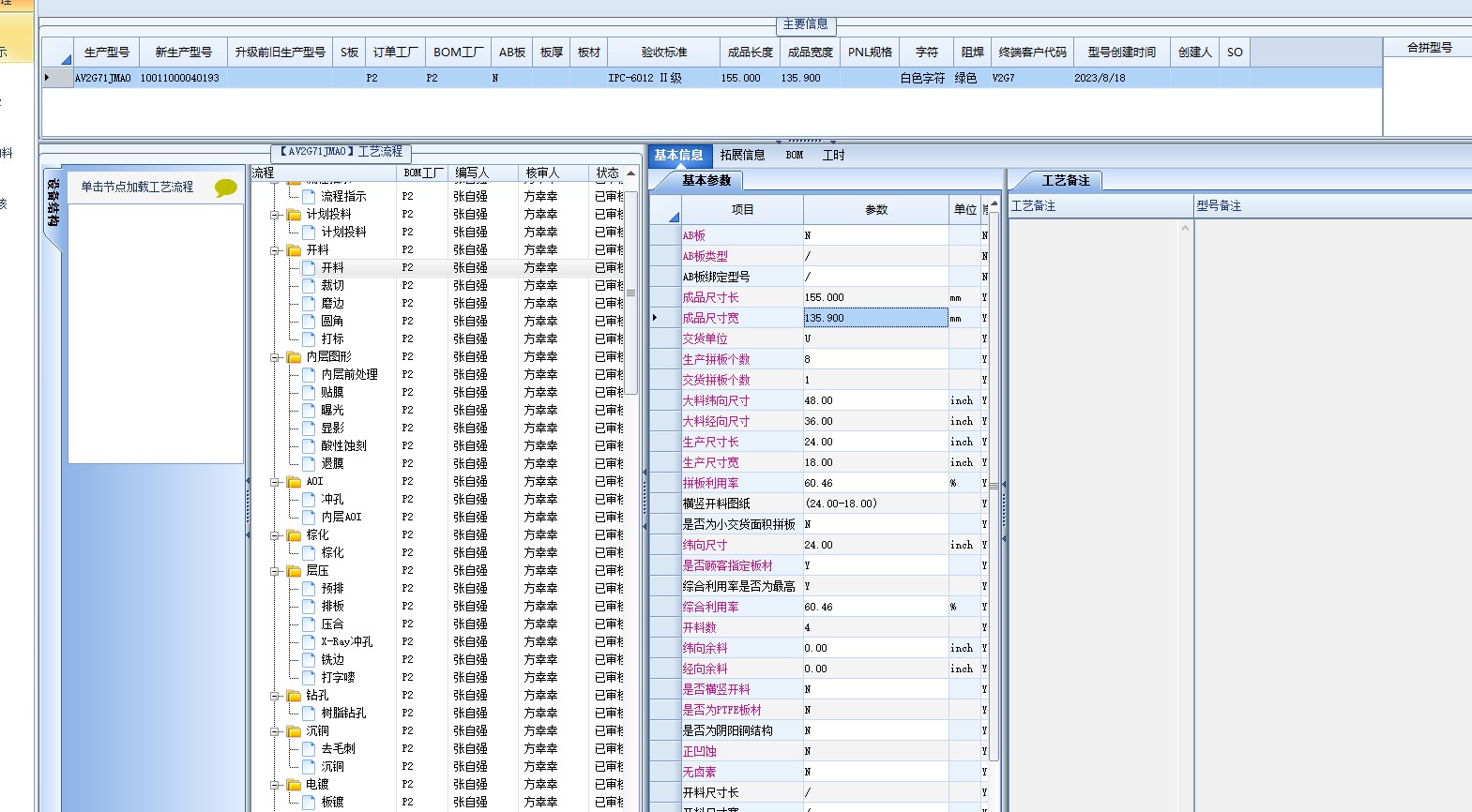Click the document icon beside 去毛刺
Viewport: 1472px width, 812px height.
click(x=309, y=748)
